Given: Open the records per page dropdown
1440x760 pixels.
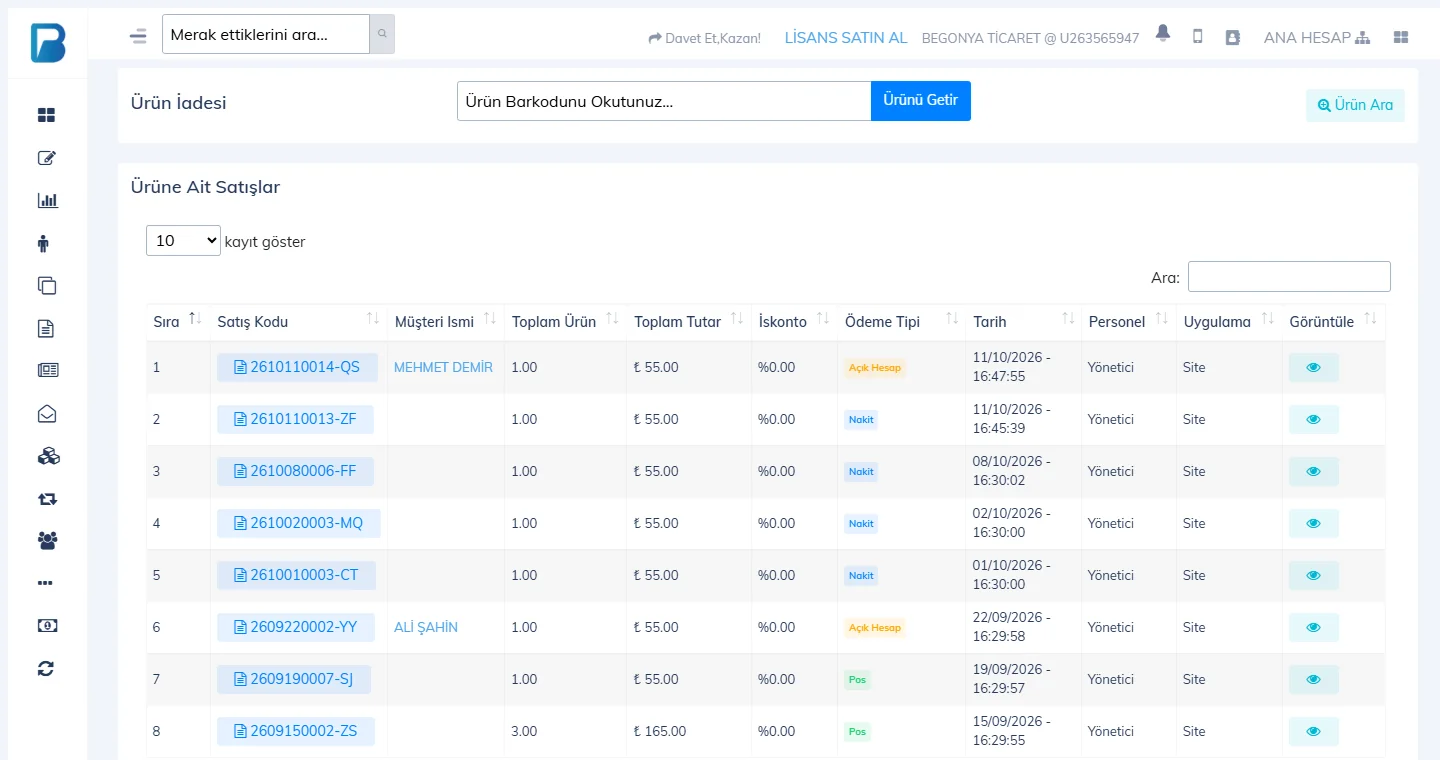Looking at the screenshot, I should click(183, 240).
